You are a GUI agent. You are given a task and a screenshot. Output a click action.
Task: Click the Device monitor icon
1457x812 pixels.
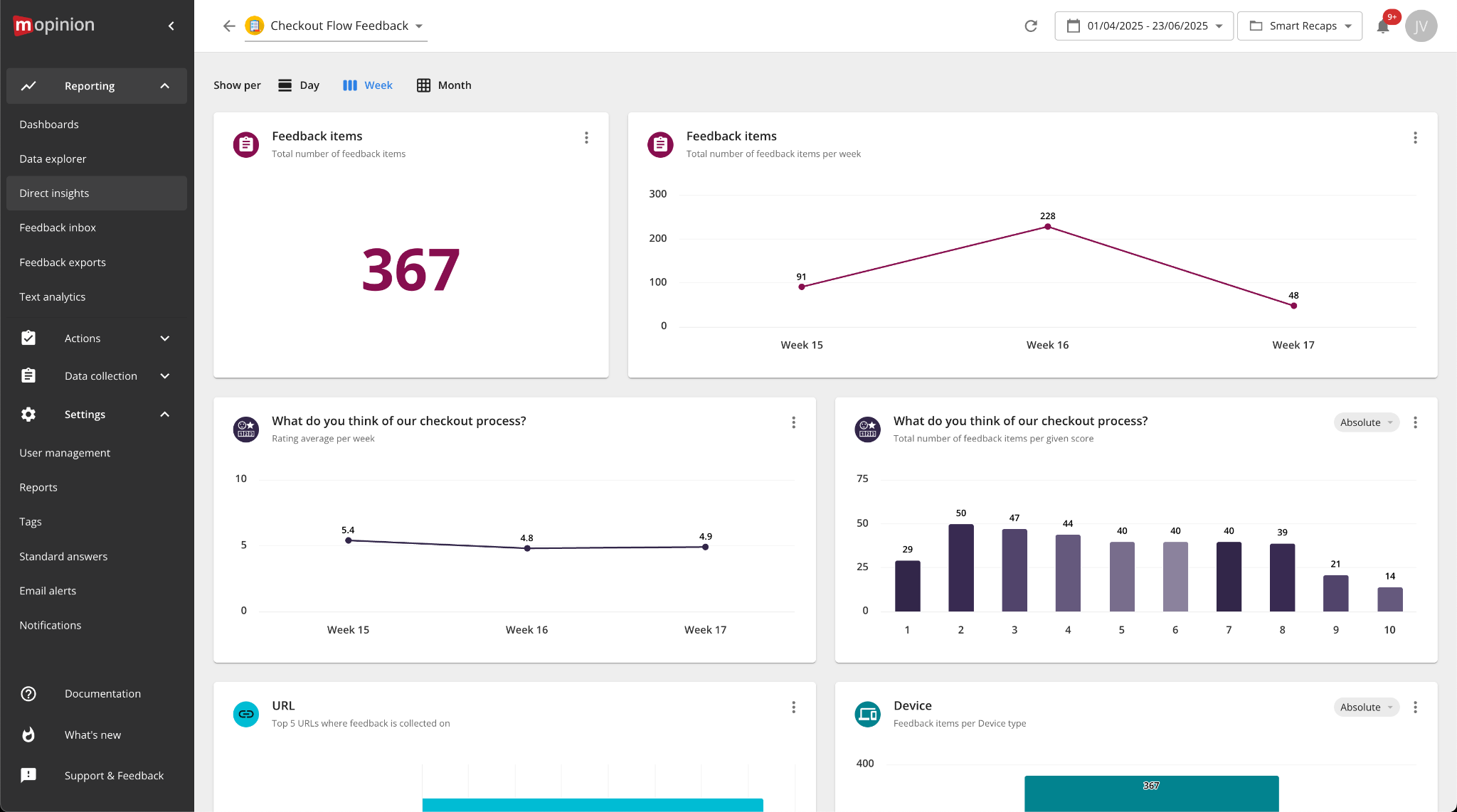867,714
